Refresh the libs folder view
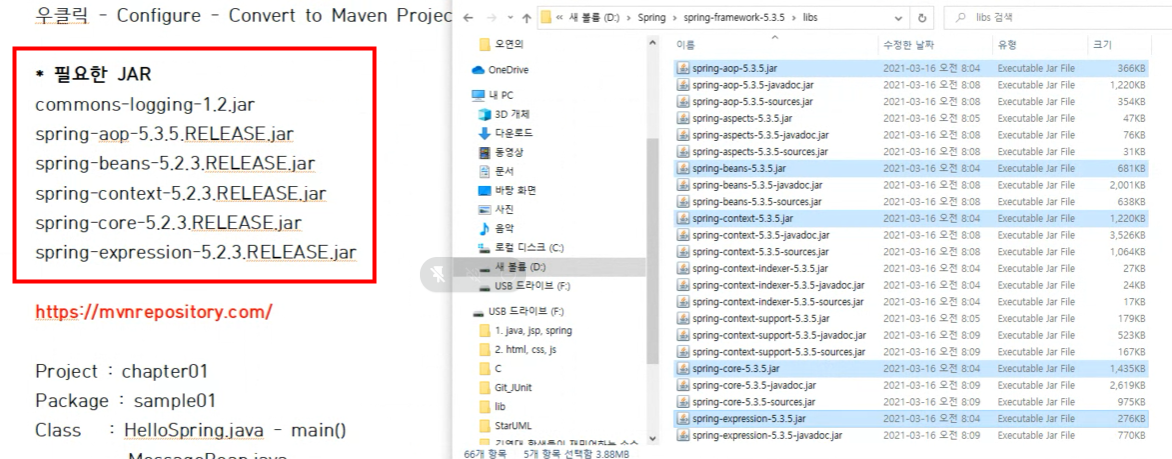The height and width of the screenshot is (459, 1172). (x=922, y=17)
